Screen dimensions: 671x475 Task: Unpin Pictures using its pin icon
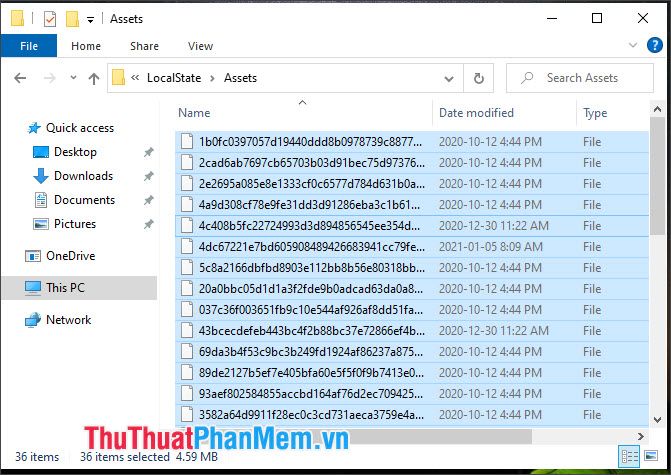coord(148,224)
